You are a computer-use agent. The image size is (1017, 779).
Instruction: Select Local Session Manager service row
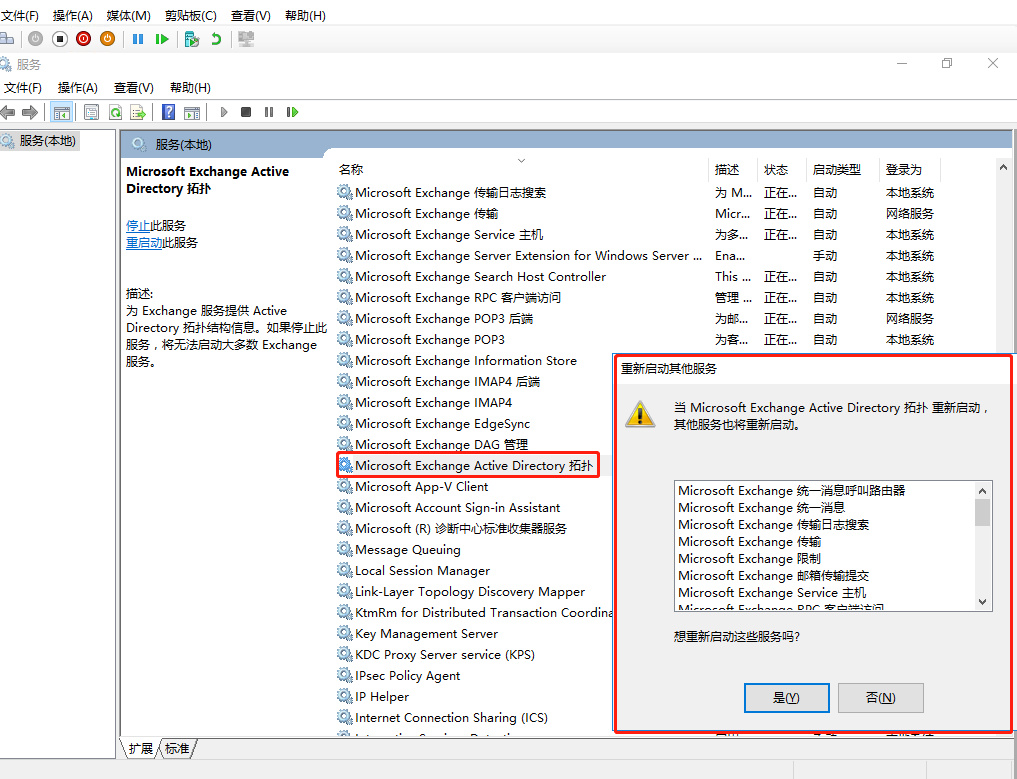point(422,571)
